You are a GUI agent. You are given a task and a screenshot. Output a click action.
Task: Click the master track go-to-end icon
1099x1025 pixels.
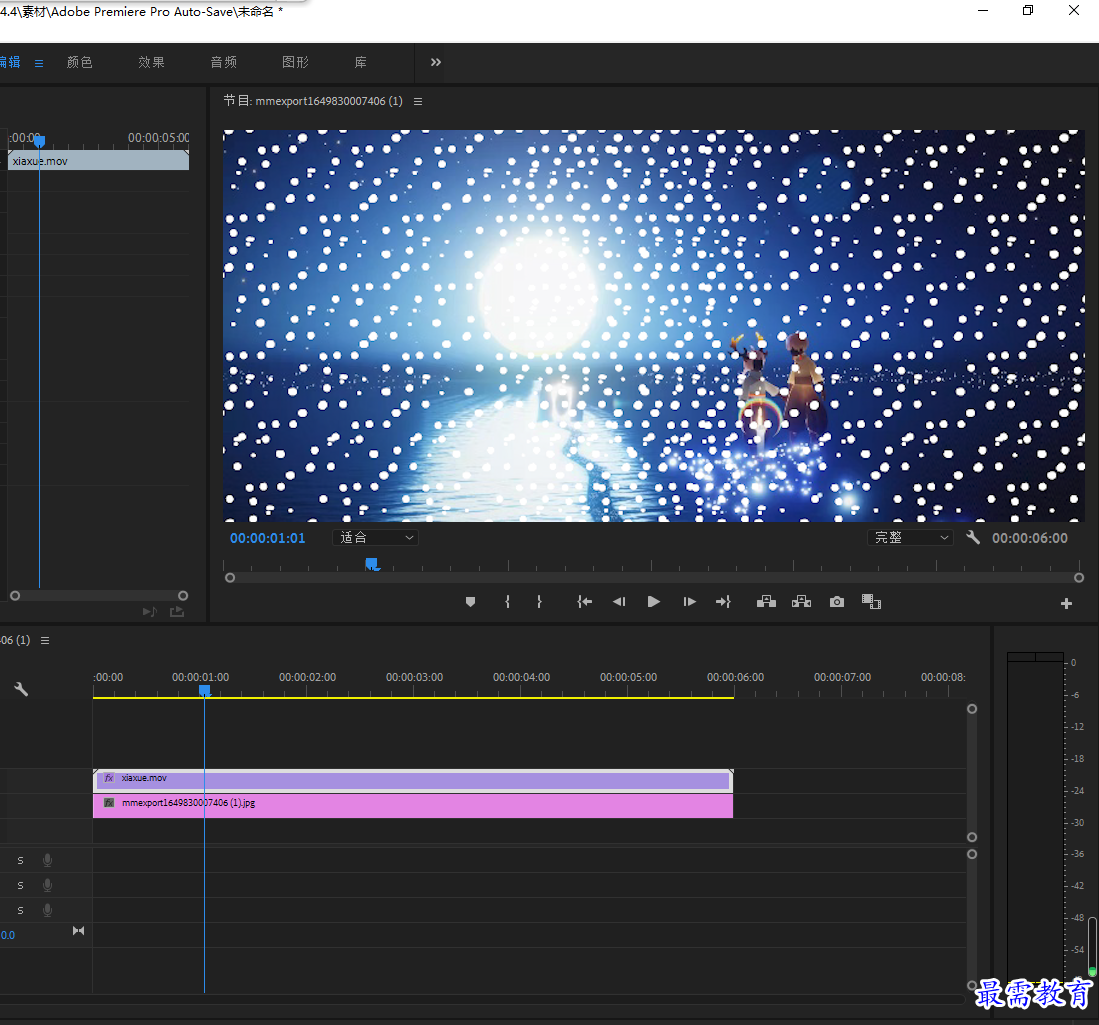click(x=78, y=931)
